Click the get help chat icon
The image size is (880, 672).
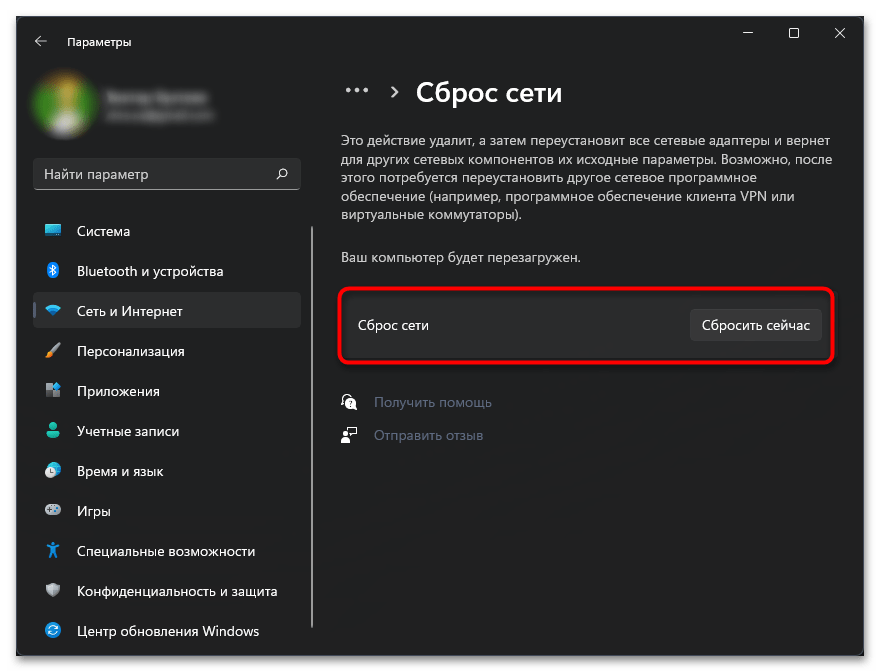pos(349,402)
